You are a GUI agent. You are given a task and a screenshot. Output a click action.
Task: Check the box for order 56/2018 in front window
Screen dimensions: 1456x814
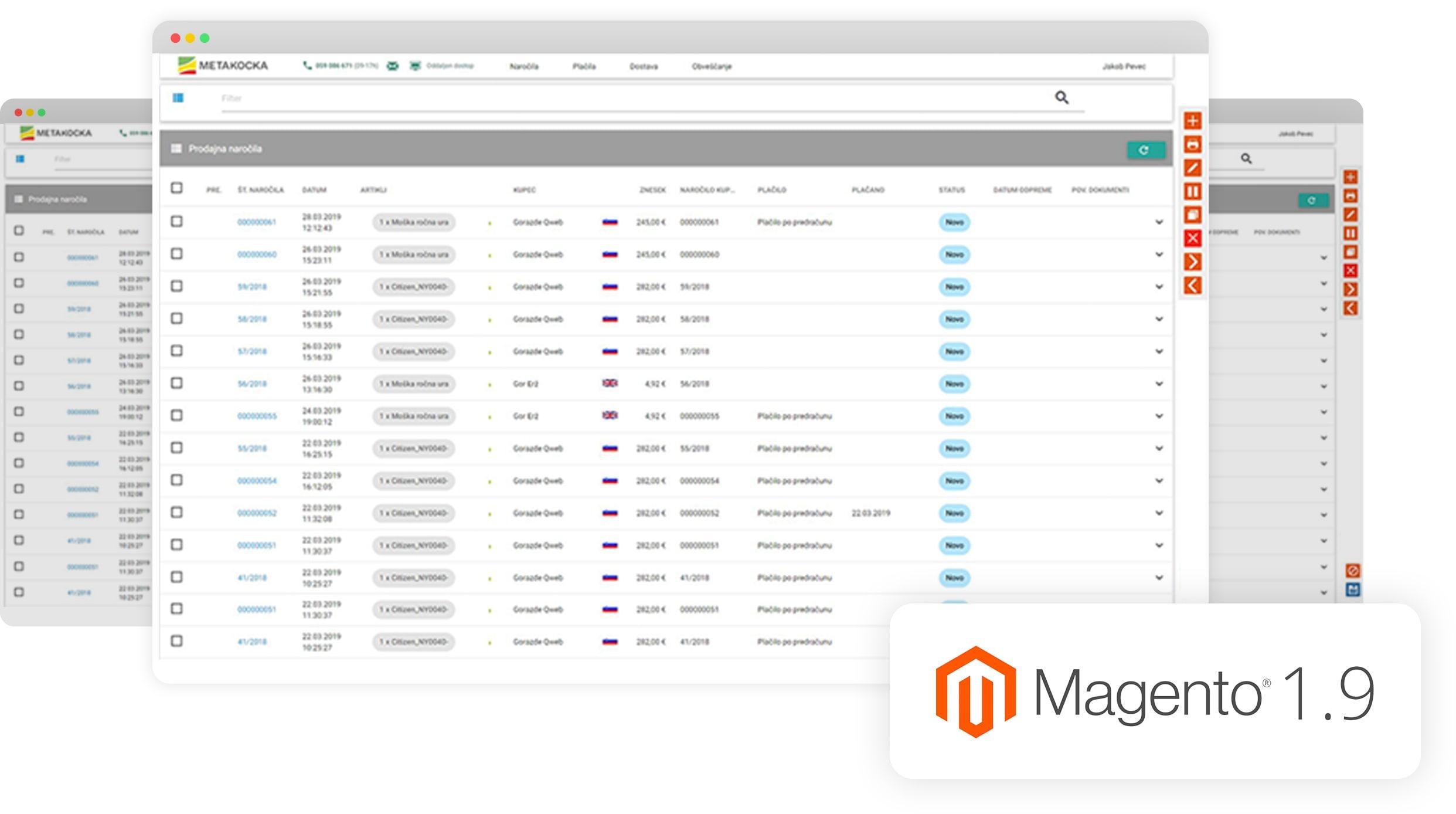click(176, 382)
